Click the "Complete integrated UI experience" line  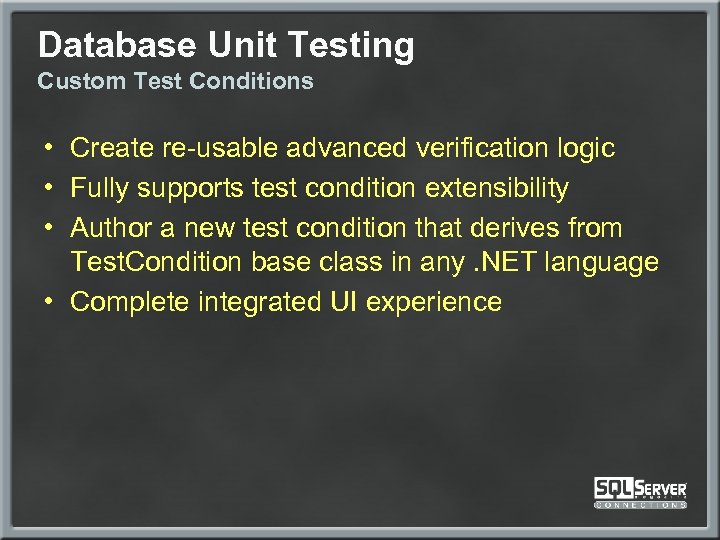286,302
